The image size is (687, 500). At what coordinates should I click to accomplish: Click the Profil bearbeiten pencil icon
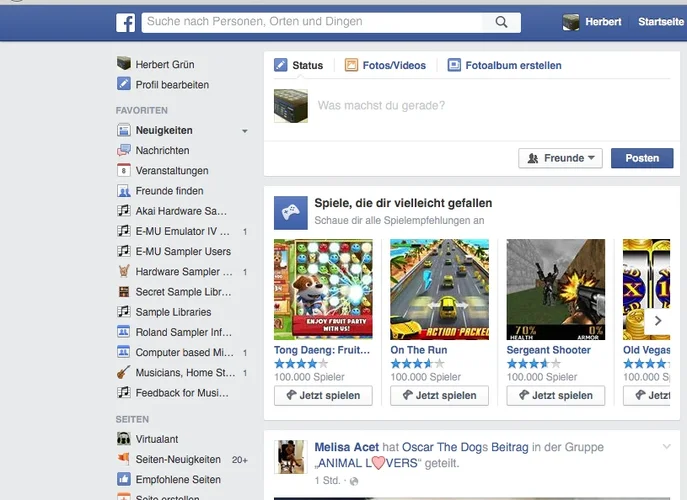click(124, 84)
